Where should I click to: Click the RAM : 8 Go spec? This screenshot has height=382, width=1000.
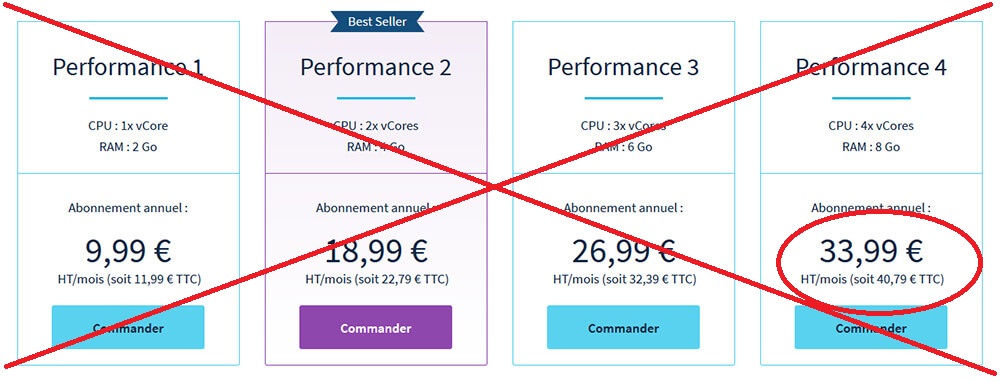click(871, 147)
